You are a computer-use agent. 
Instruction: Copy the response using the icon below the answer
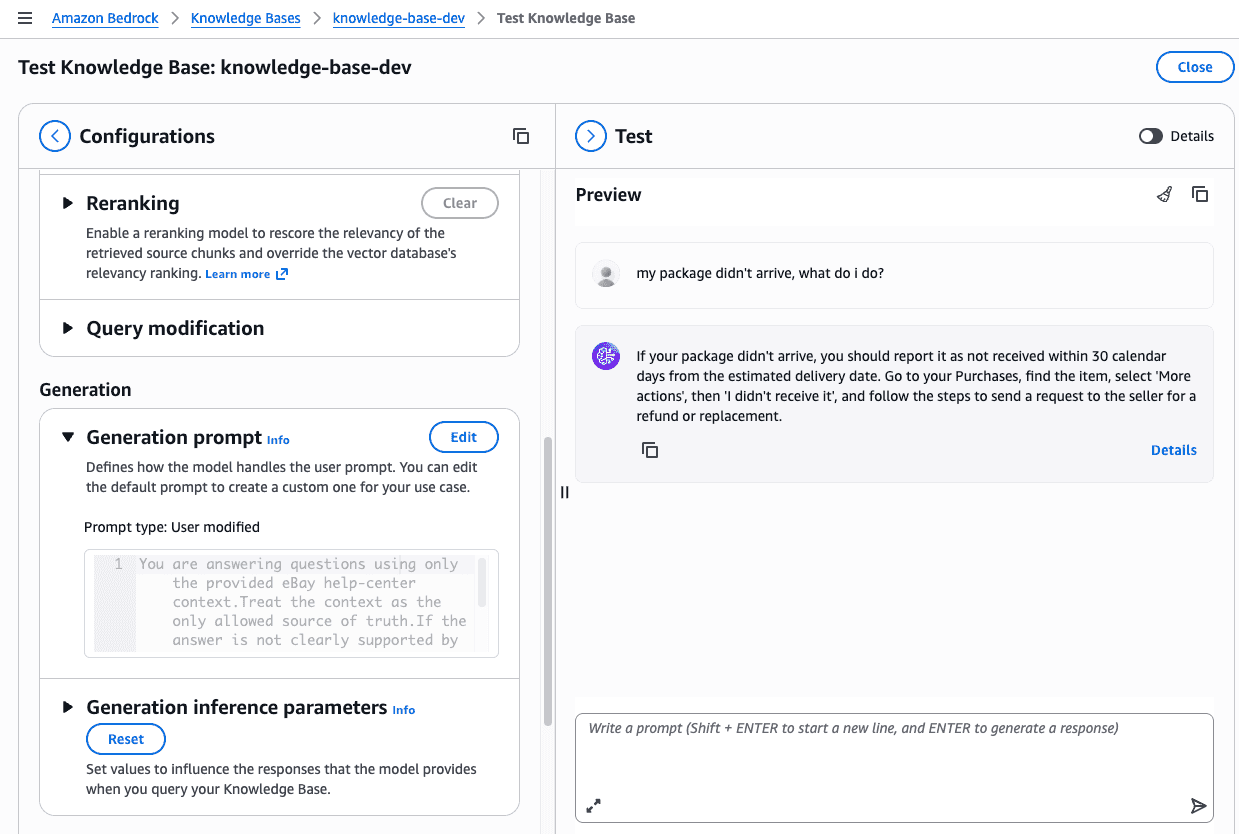650,450
